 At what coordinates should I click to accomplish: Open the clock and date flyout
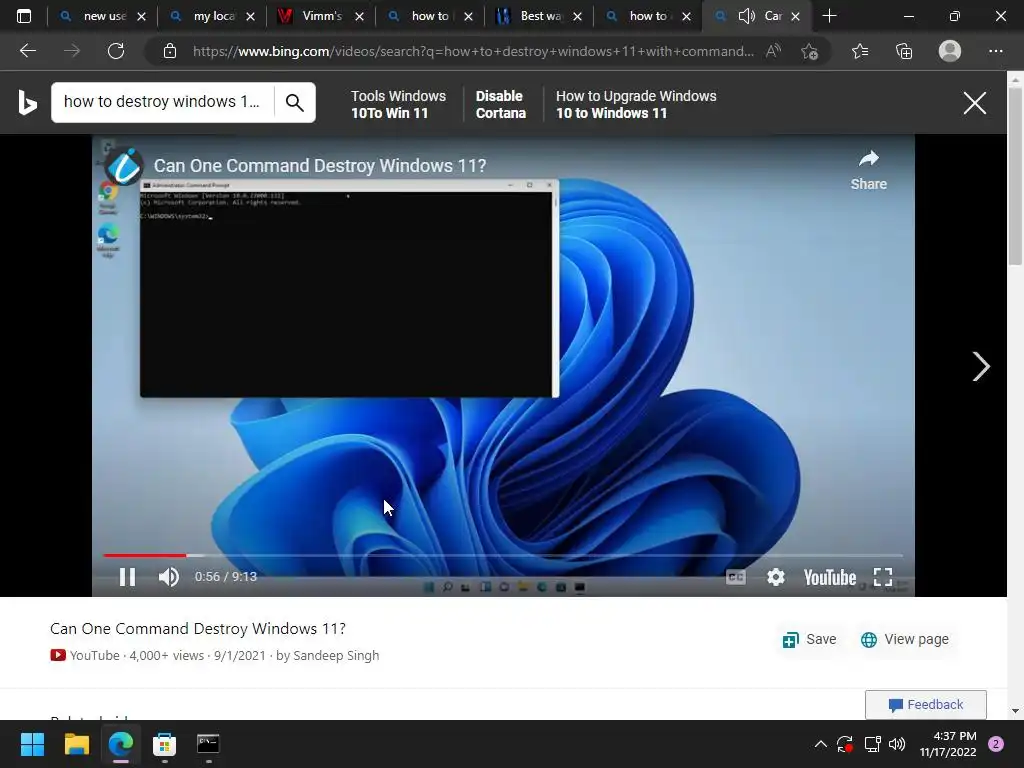tap(948, 744)
